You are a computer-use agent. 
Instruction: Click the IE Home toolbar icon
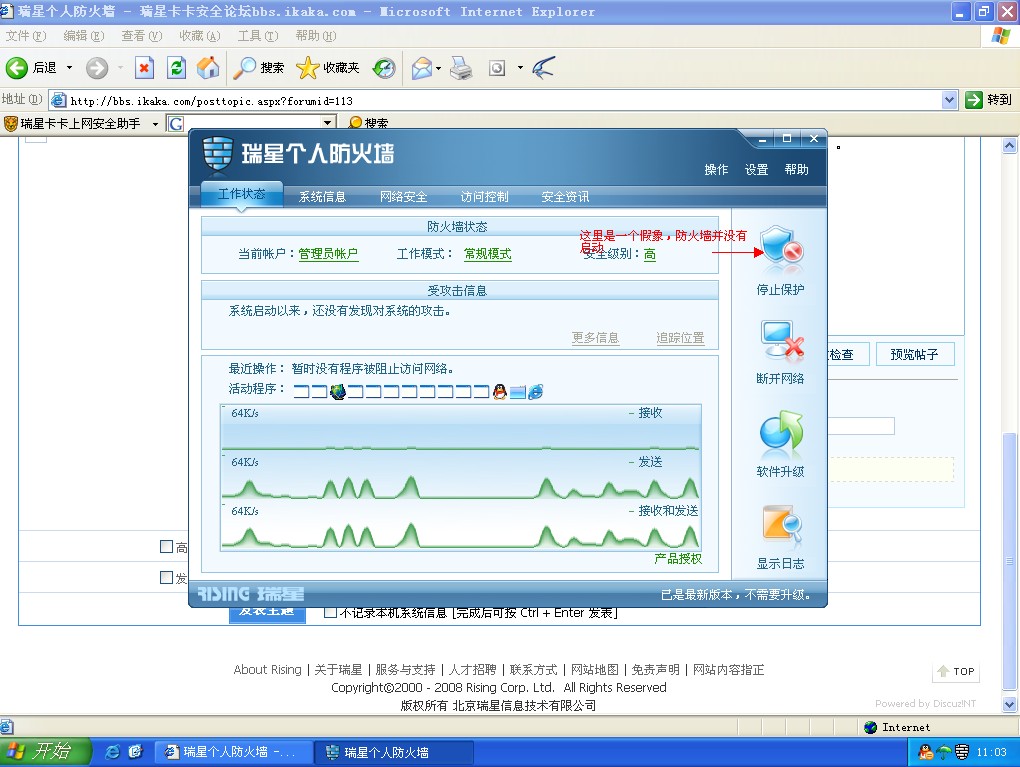(x=208, y=68)
